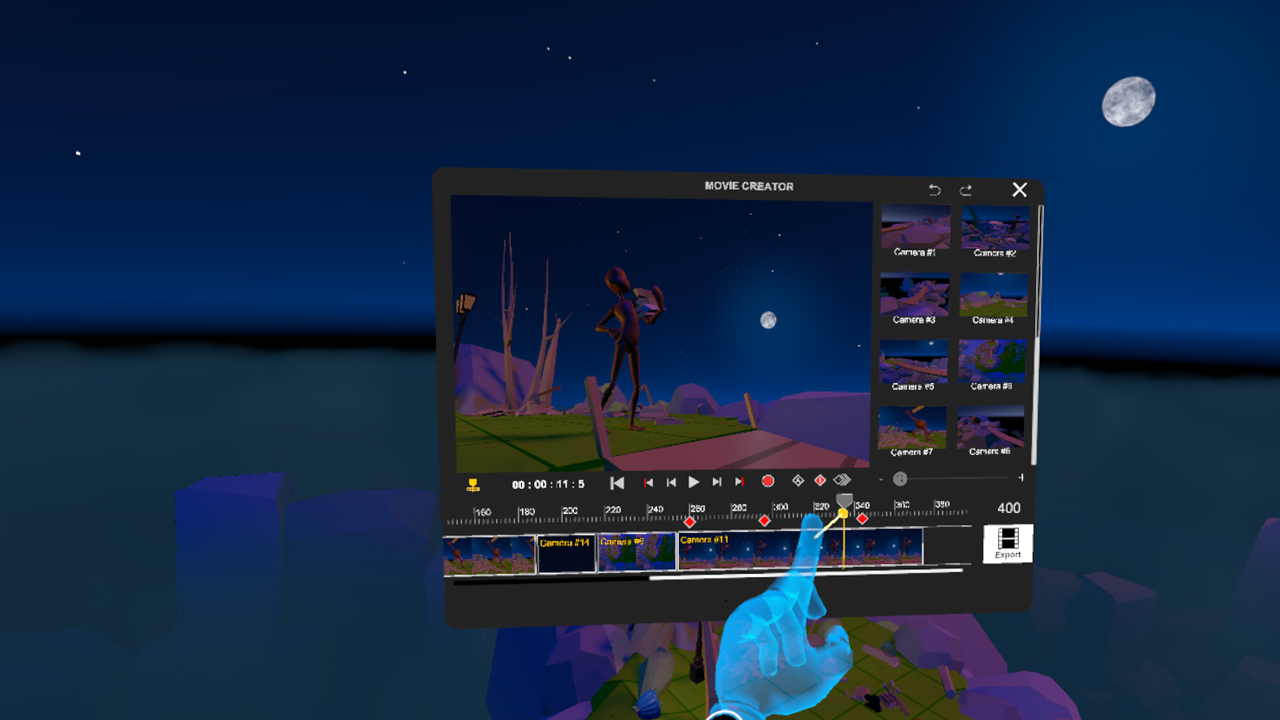Select the Camera #7 thumbnail
The image size is (1280, 720).
click(912, 425)
